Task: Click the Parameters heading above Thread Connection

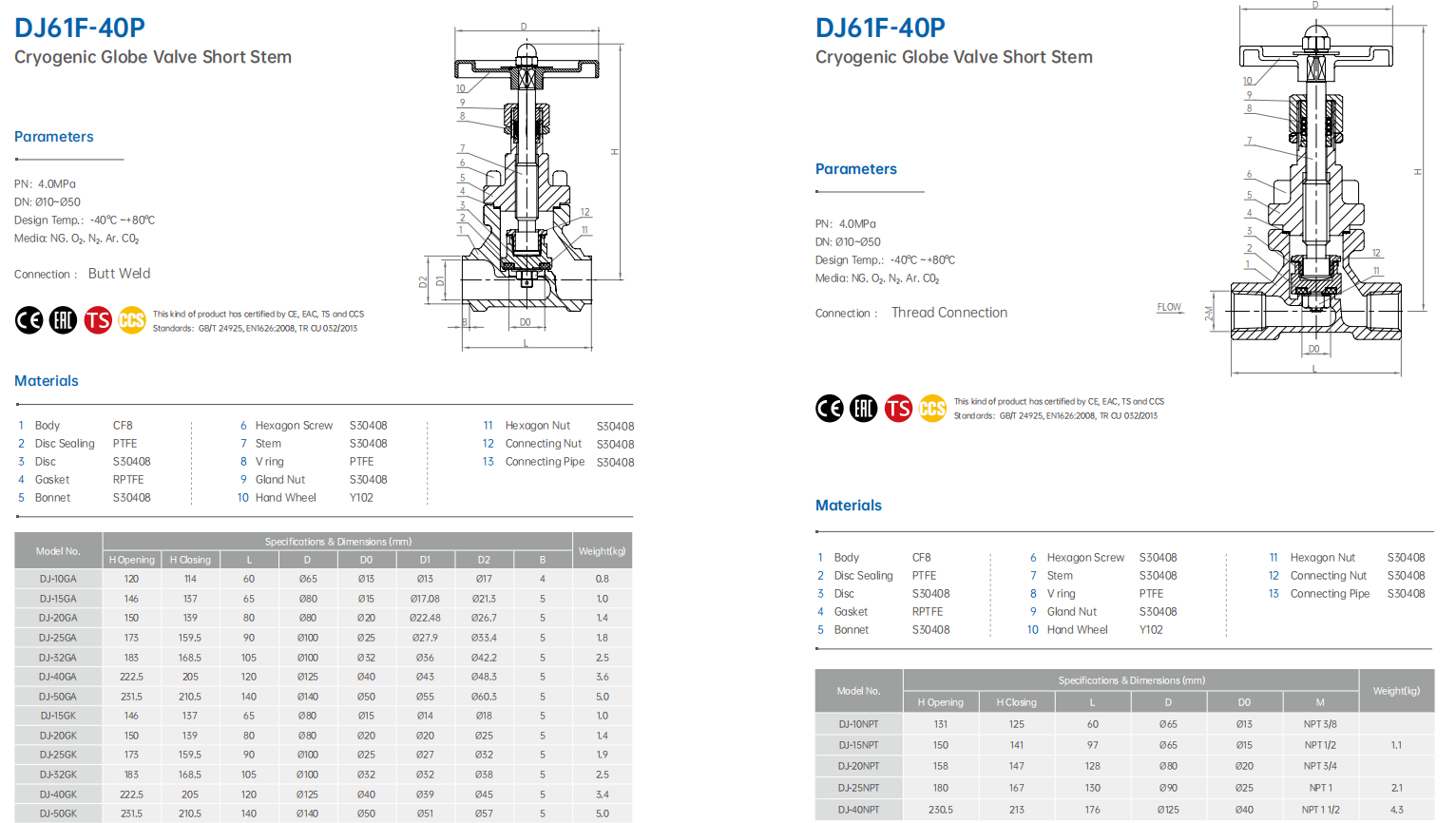Action: [x=855, y=169]
